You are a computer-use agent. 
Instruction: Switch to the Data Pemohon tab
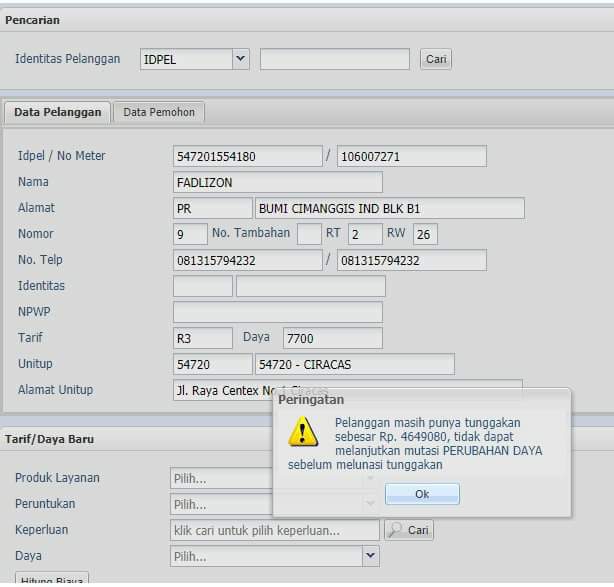click(x=159, y=112)
